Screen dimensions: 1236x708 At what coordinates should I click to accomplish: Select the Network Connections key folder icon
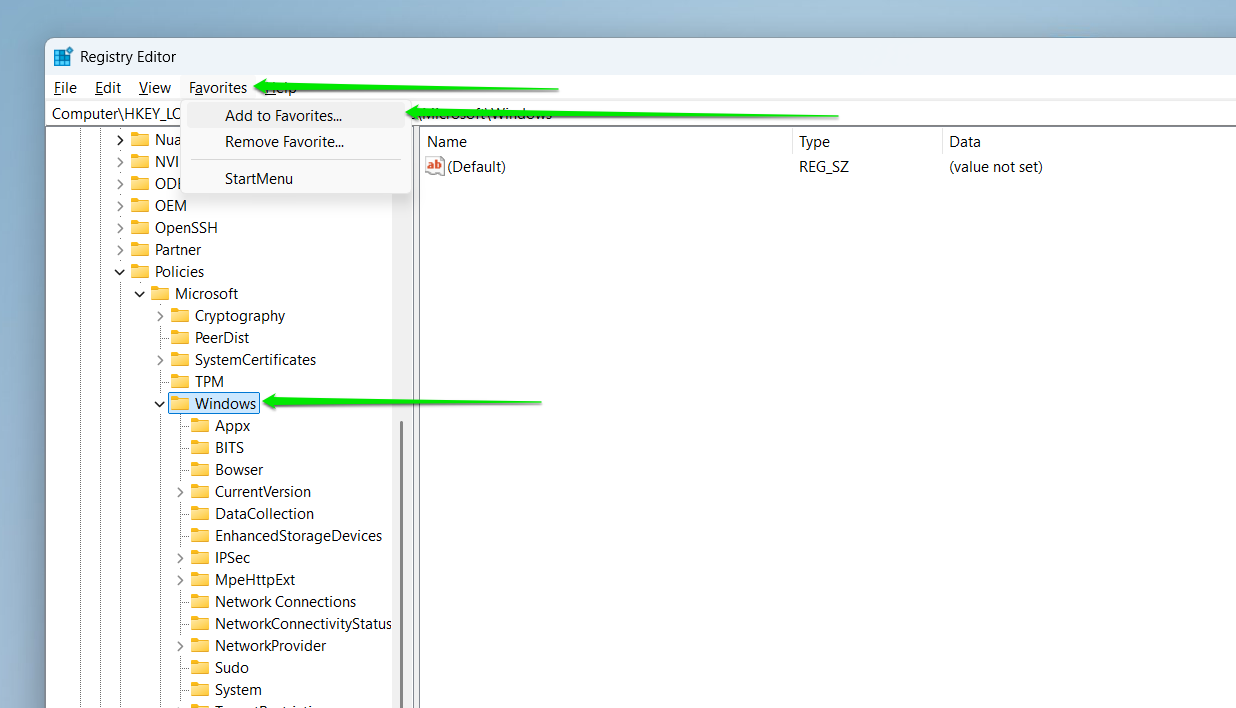pyautogui.click(x=200, y=602)
